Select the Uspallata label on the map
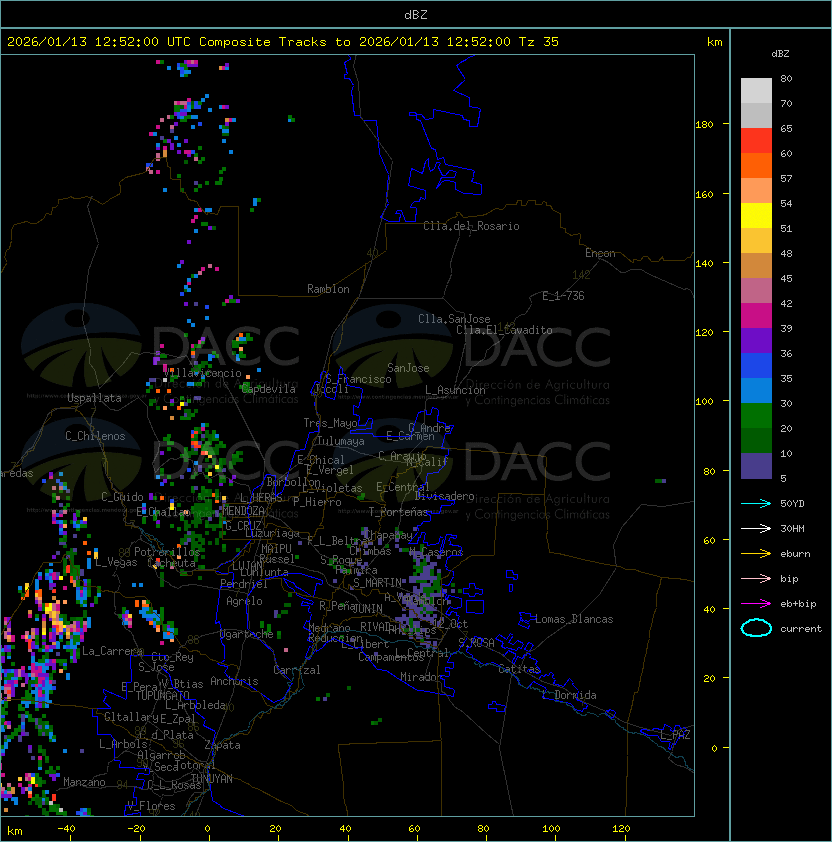 click(94, 398)
